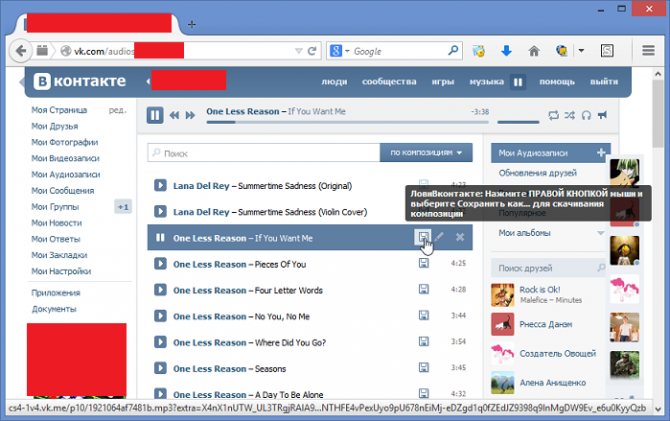Seek on the track progress bar in player
The height and width of the screenshot is (421, 670).
(x=347, y=122)
